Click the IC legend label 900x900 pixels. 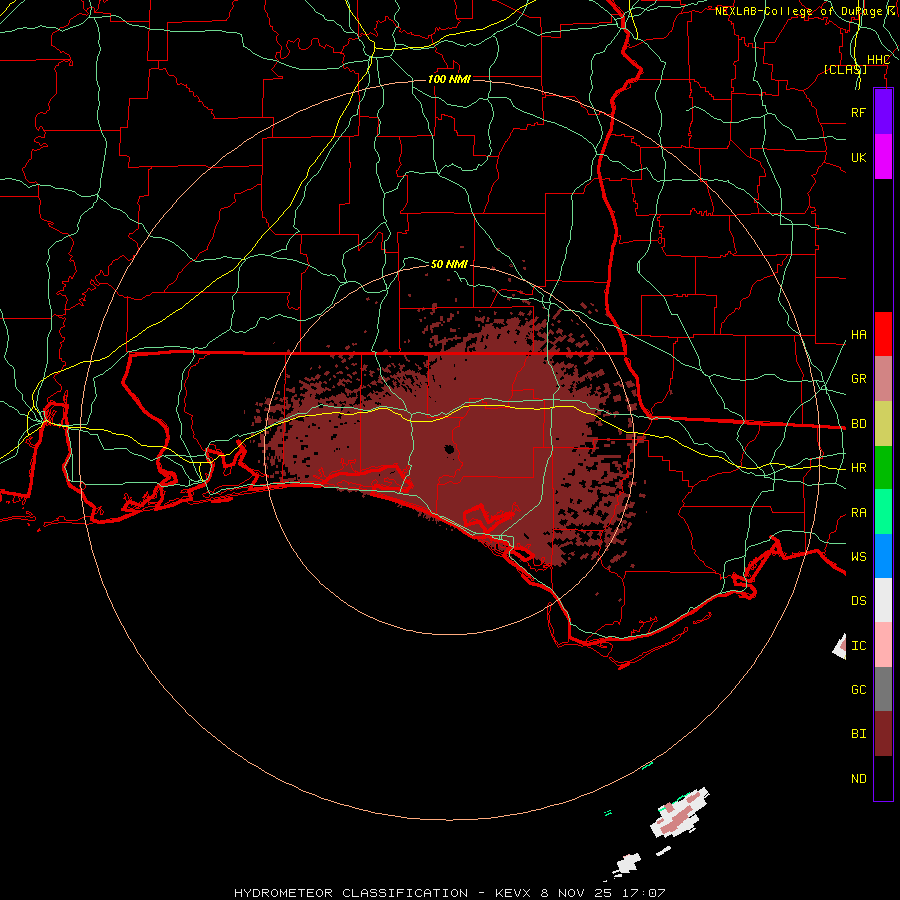coord(858,646)
